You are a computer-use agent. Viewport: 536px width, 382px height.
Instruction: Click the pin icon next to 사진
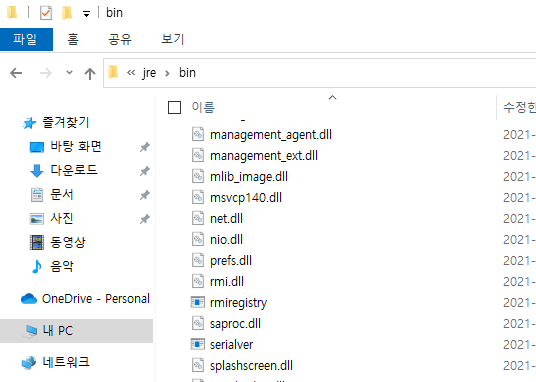point(145,219)
